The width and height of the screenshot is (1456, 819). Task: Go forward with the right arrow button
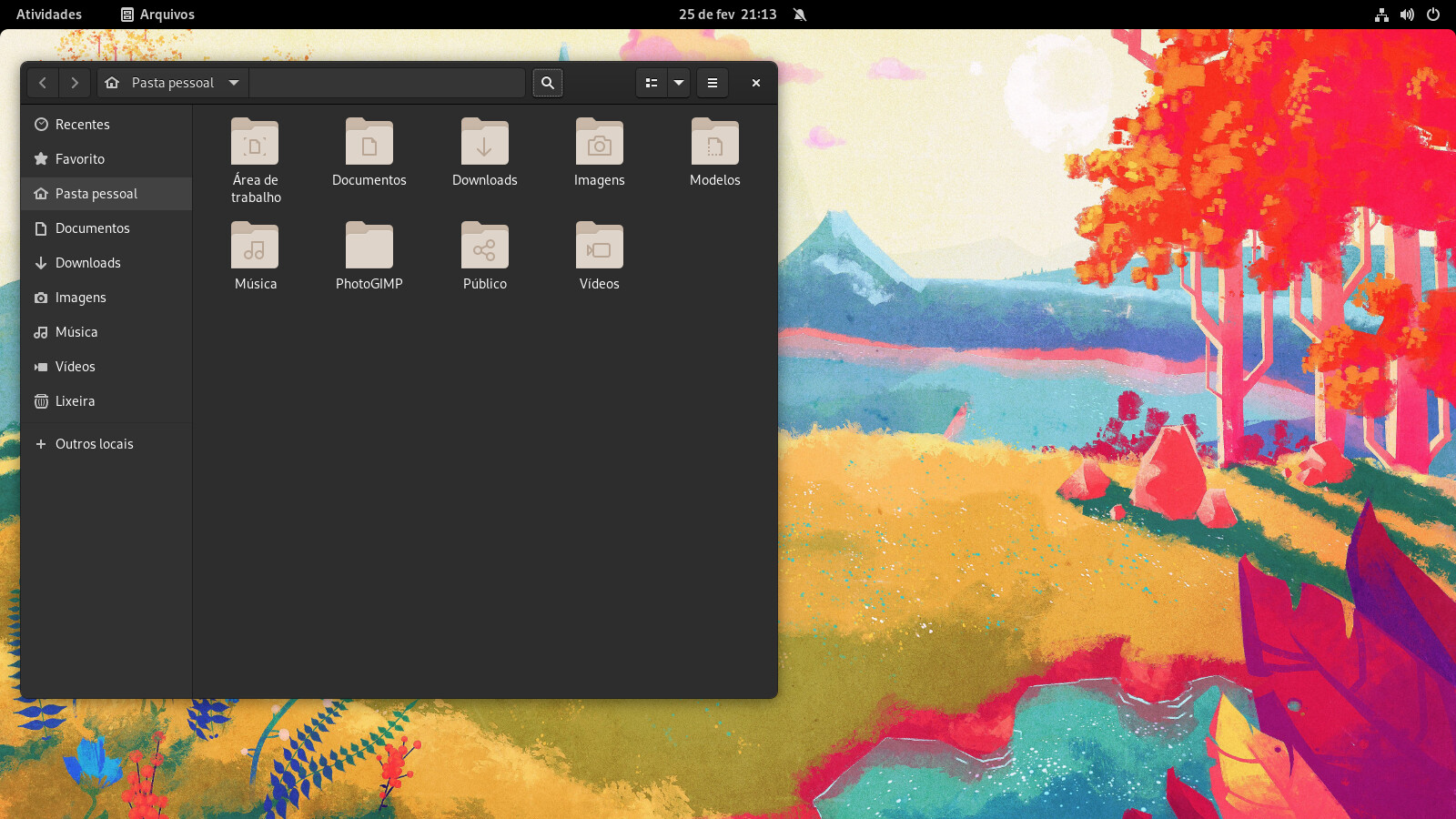(x=75, y=83)
